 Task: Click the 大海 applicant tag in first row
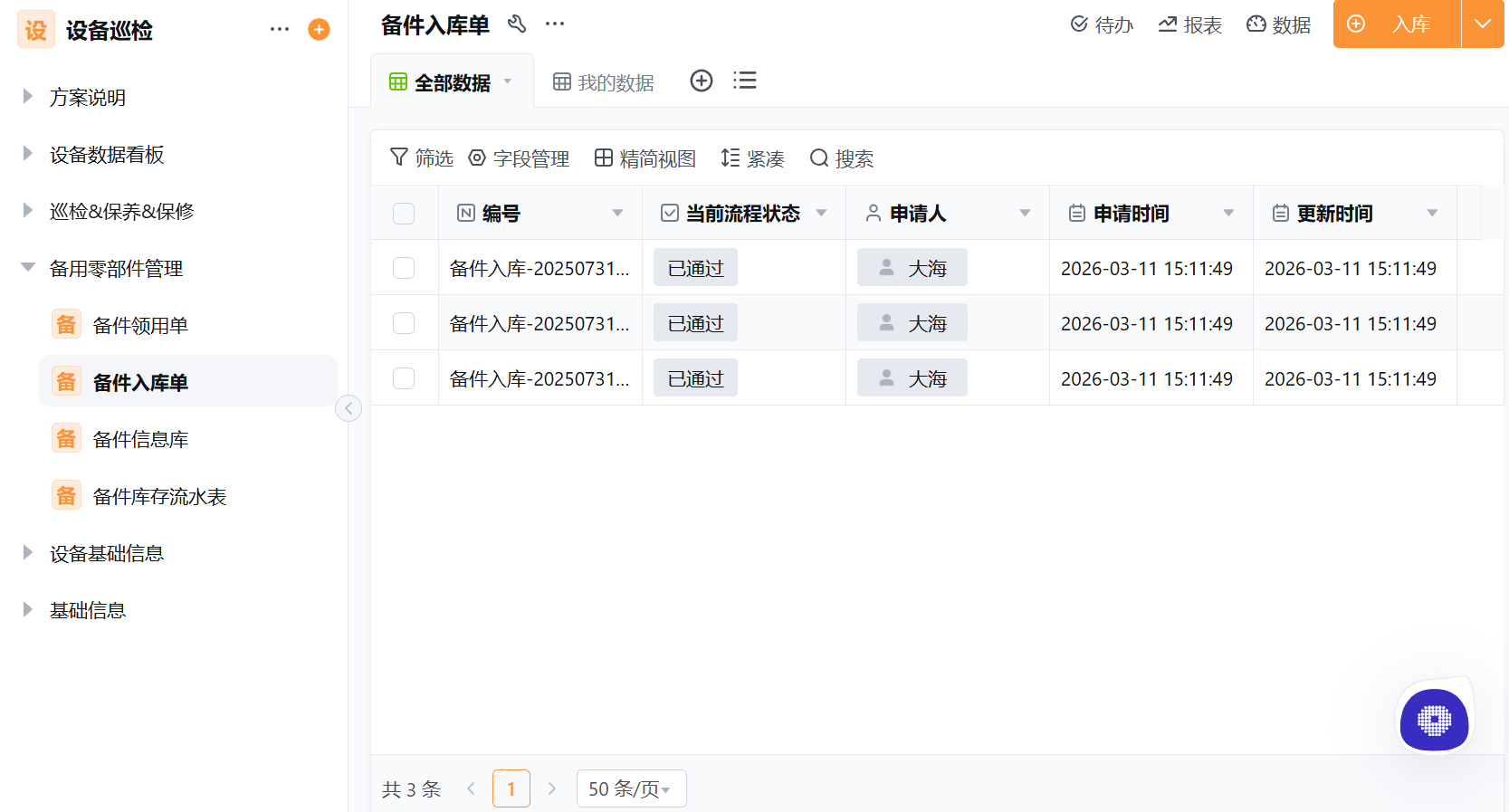pos(912,268)
